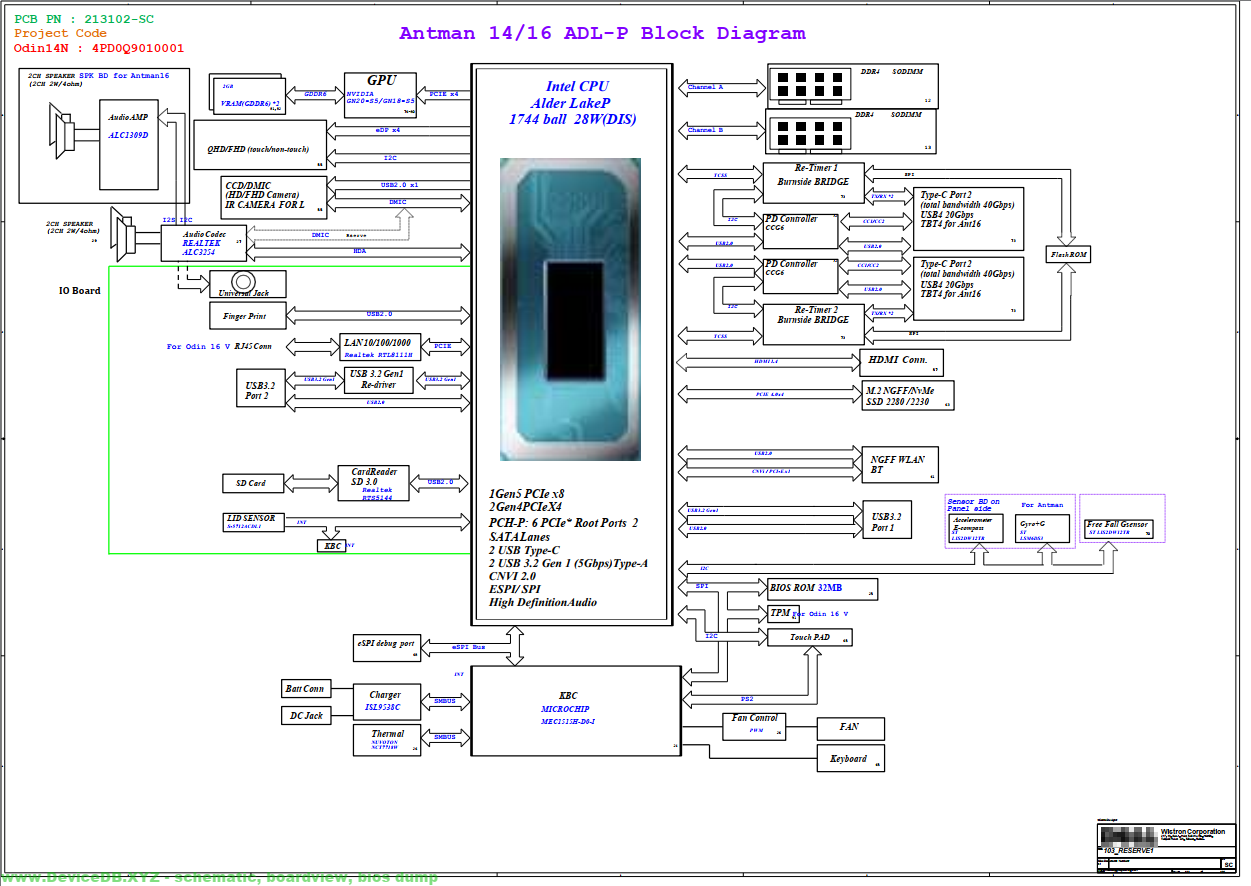1251x886 pixels.
Task: Click the 'Channel B' bus label
Action: pyautogui.click(x=705, y=131)
